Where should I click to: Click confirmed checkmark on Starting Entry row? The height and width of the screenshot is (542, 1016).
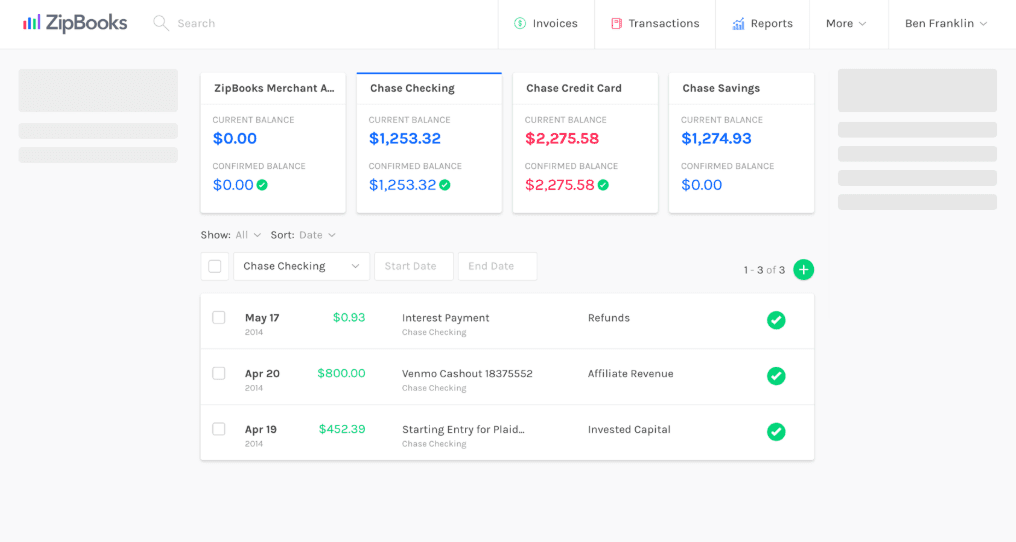(776, 432)
